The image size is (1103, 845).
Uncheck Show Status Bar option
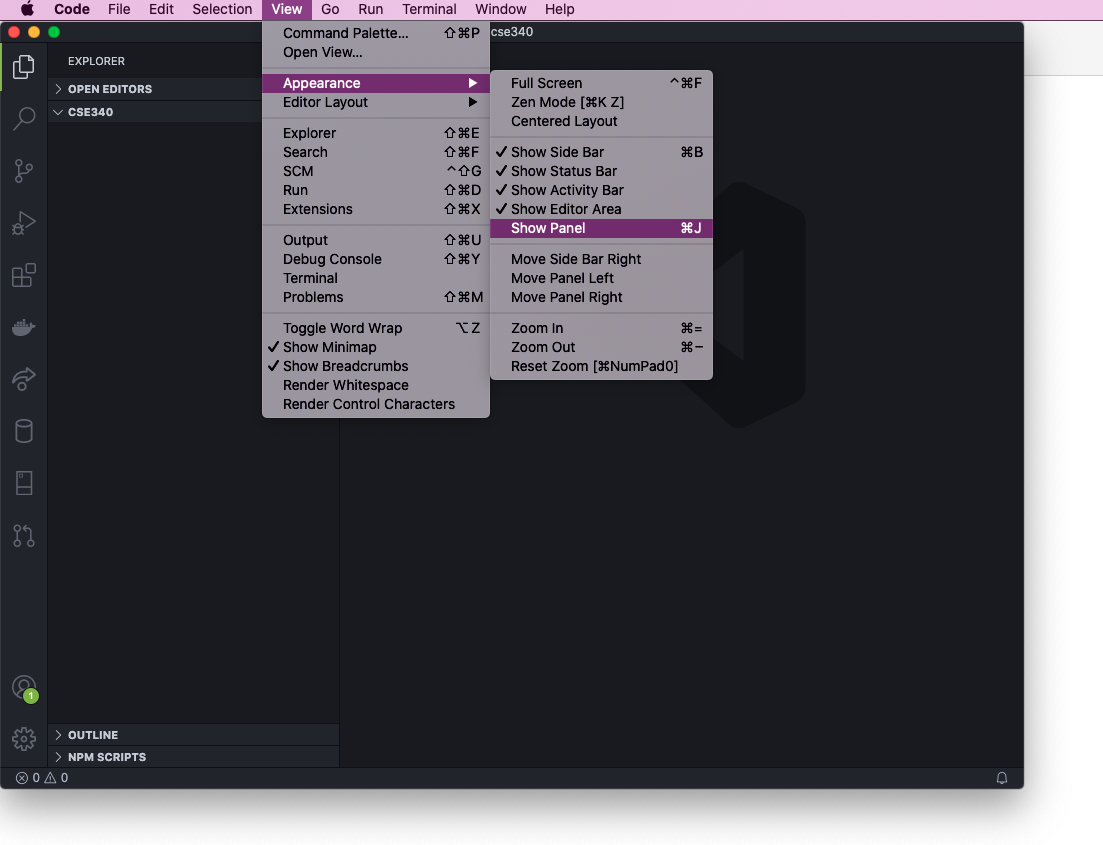[564, 171]
